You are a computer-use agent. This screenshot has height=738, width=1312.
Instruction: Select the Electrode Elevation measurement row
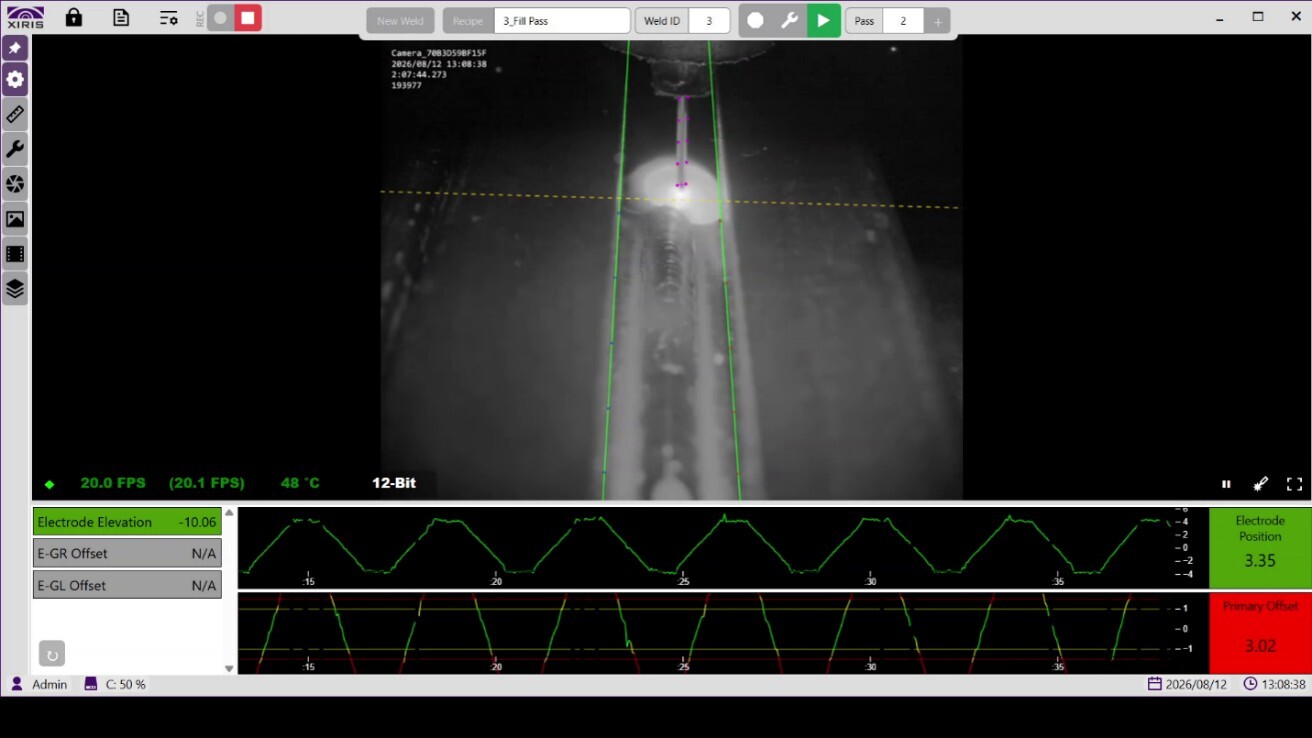coord(127,522)
